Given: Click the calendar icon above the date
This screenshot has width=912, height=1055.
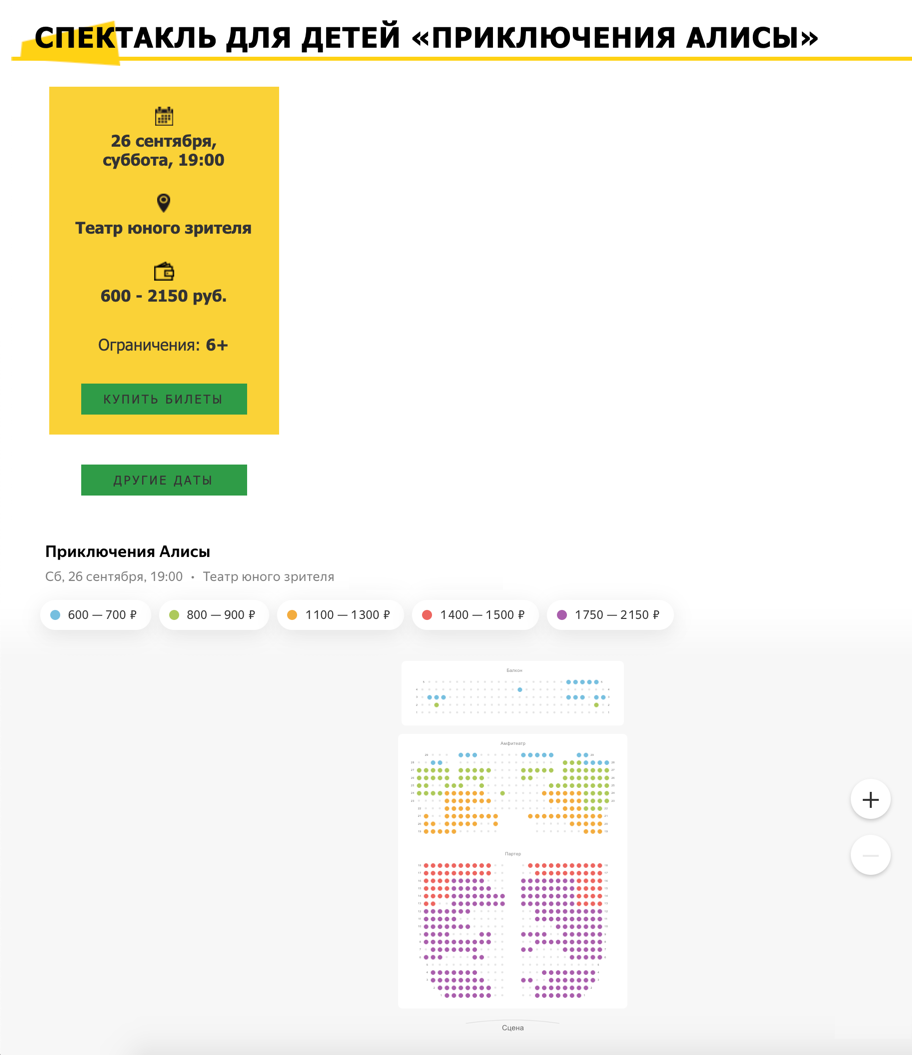Looking at the screenshot, I should [164, 116].
